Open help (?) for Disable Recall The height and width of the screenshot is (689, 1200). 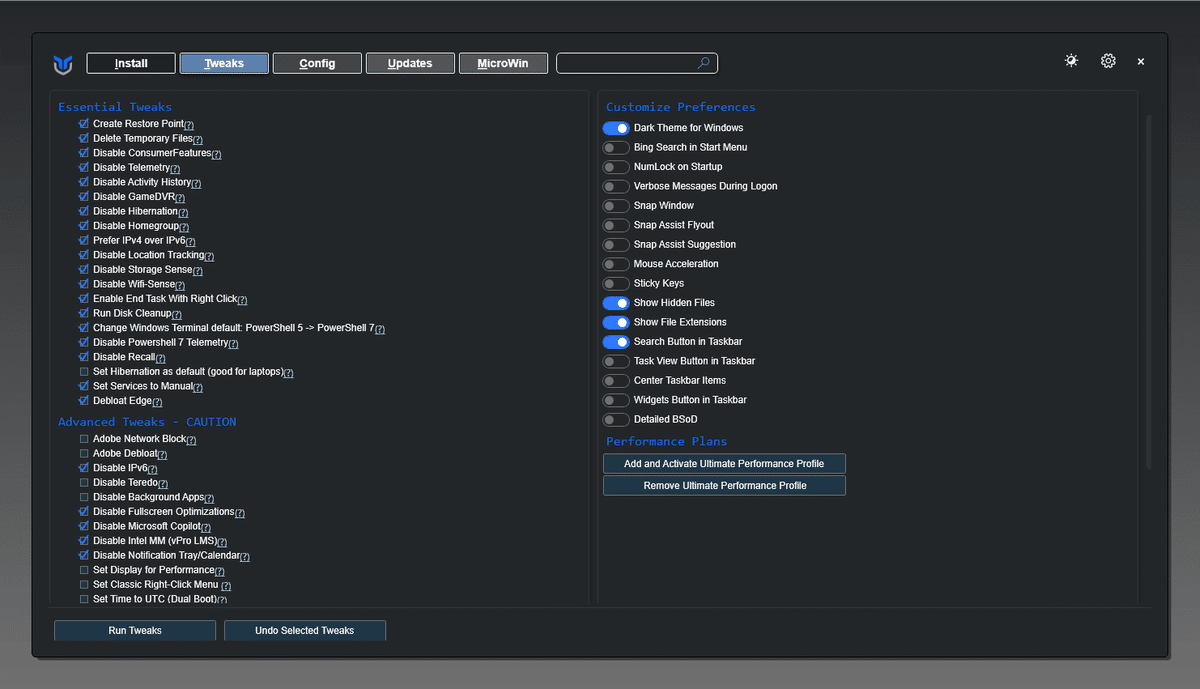tap(160, 358)
